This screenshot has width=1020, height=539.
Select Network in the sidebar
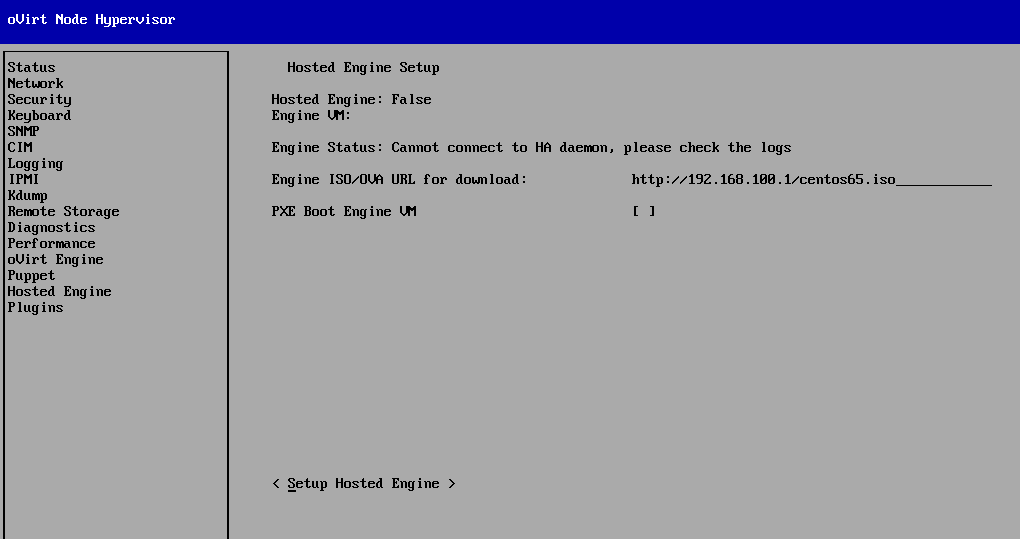[36, 83]
